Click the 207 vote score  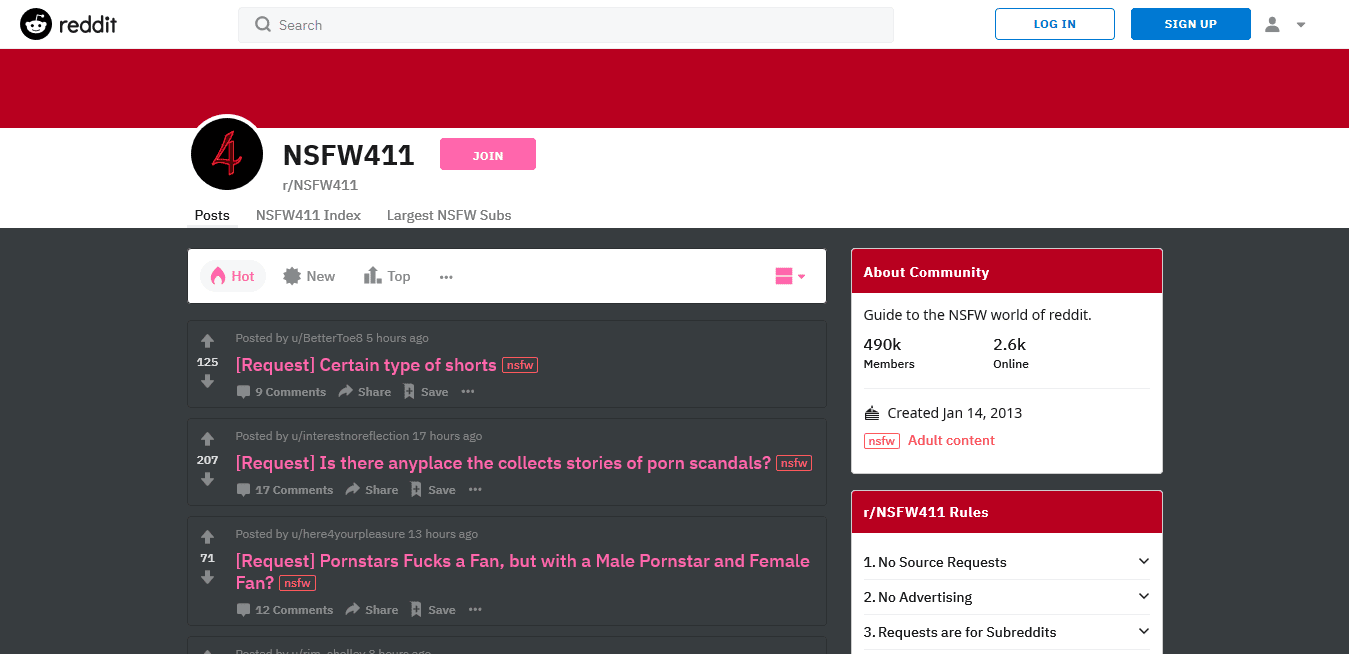point(207,460)
